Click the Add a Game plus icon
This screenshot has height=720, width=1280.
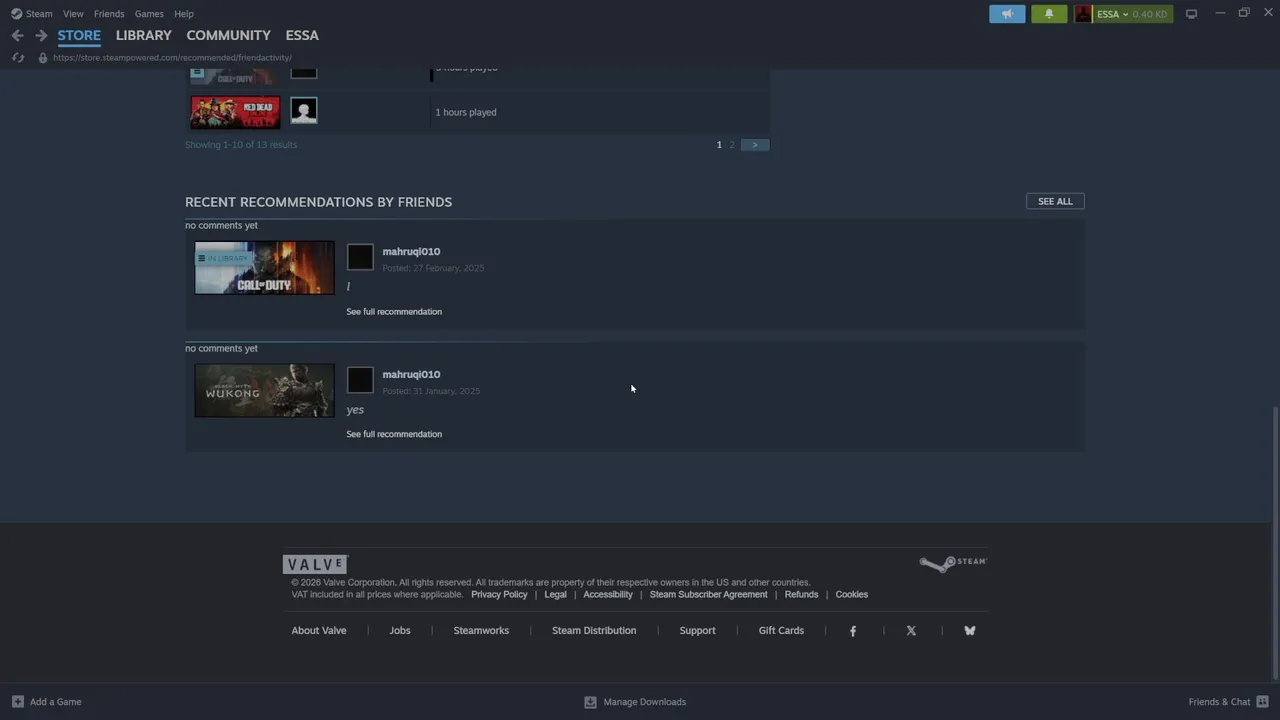17,702
